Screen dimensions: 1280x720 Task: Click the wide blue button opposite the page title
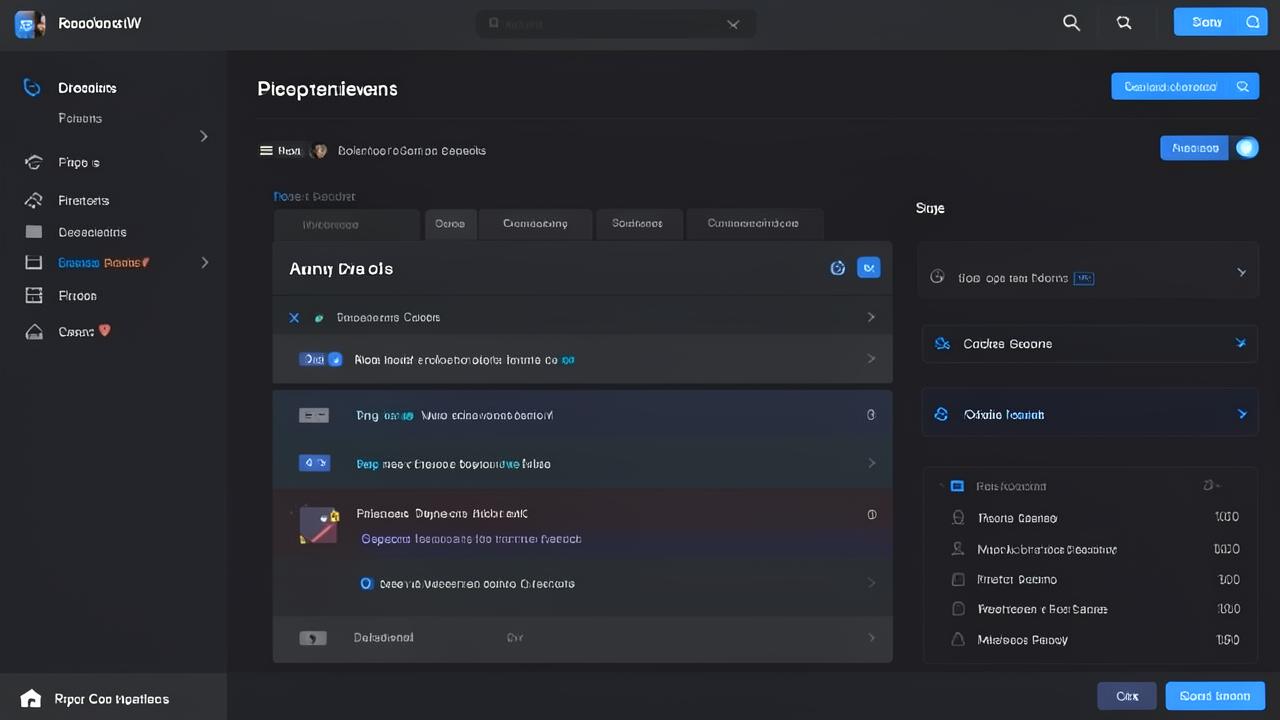coord(1184,86)
